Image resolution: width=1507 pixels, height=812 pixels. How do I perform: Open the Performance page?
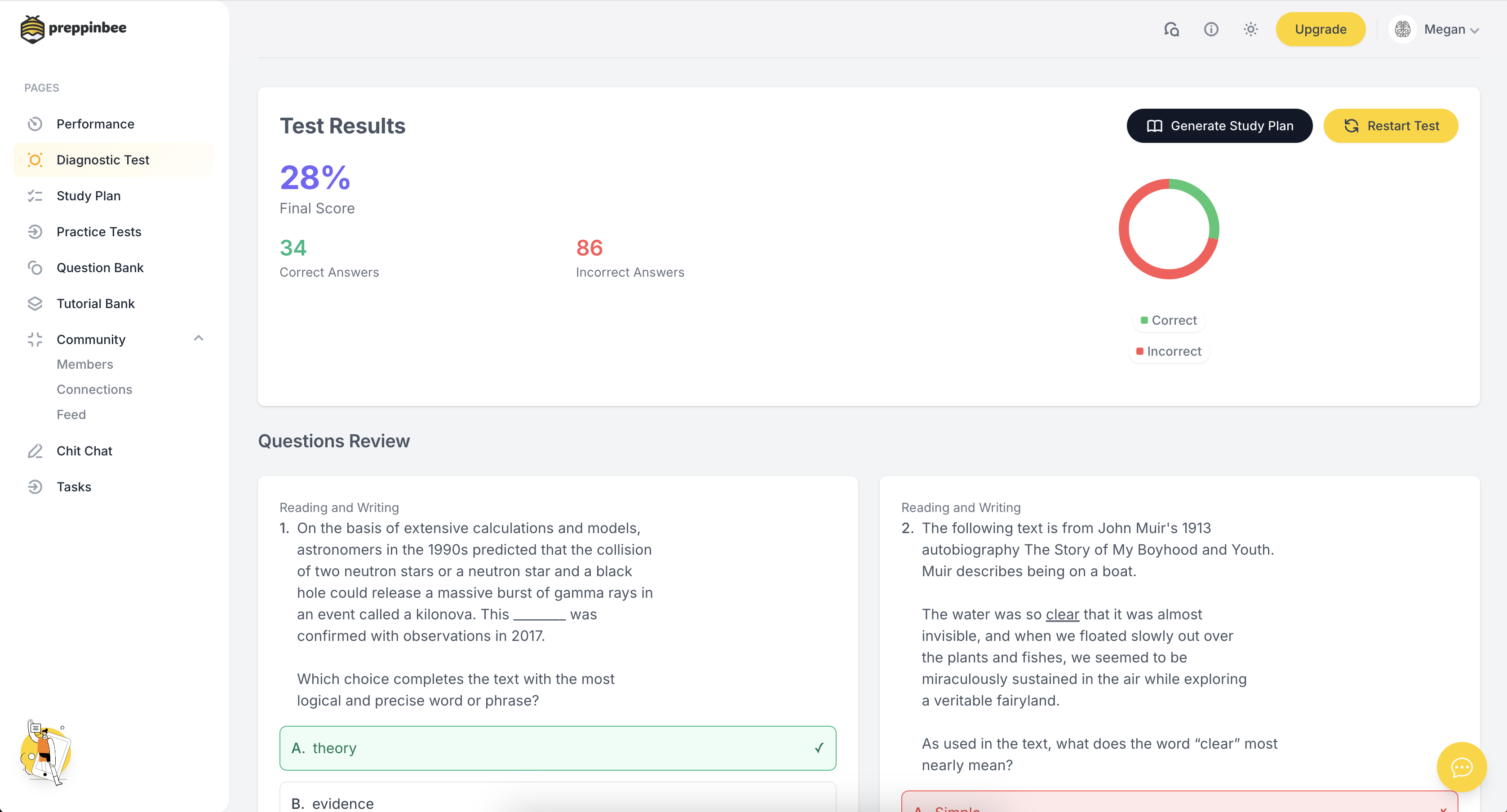(95, 124)
